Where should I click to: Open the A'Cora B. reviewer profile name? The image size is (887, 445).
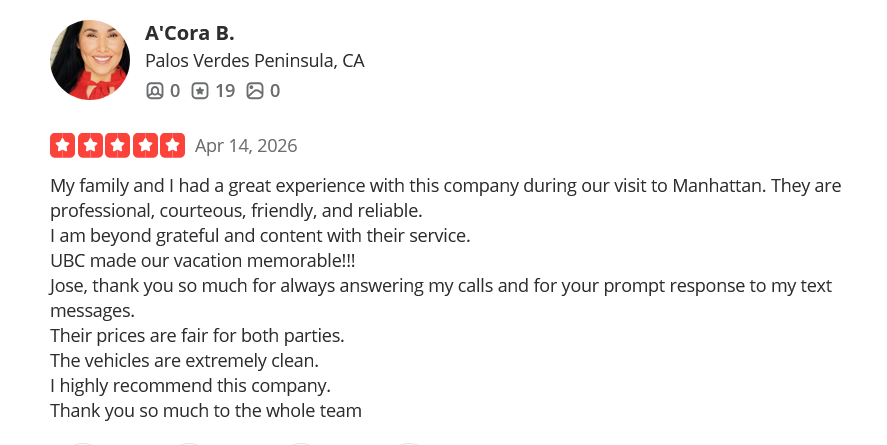pyautogui.click(x=190, y=32)
